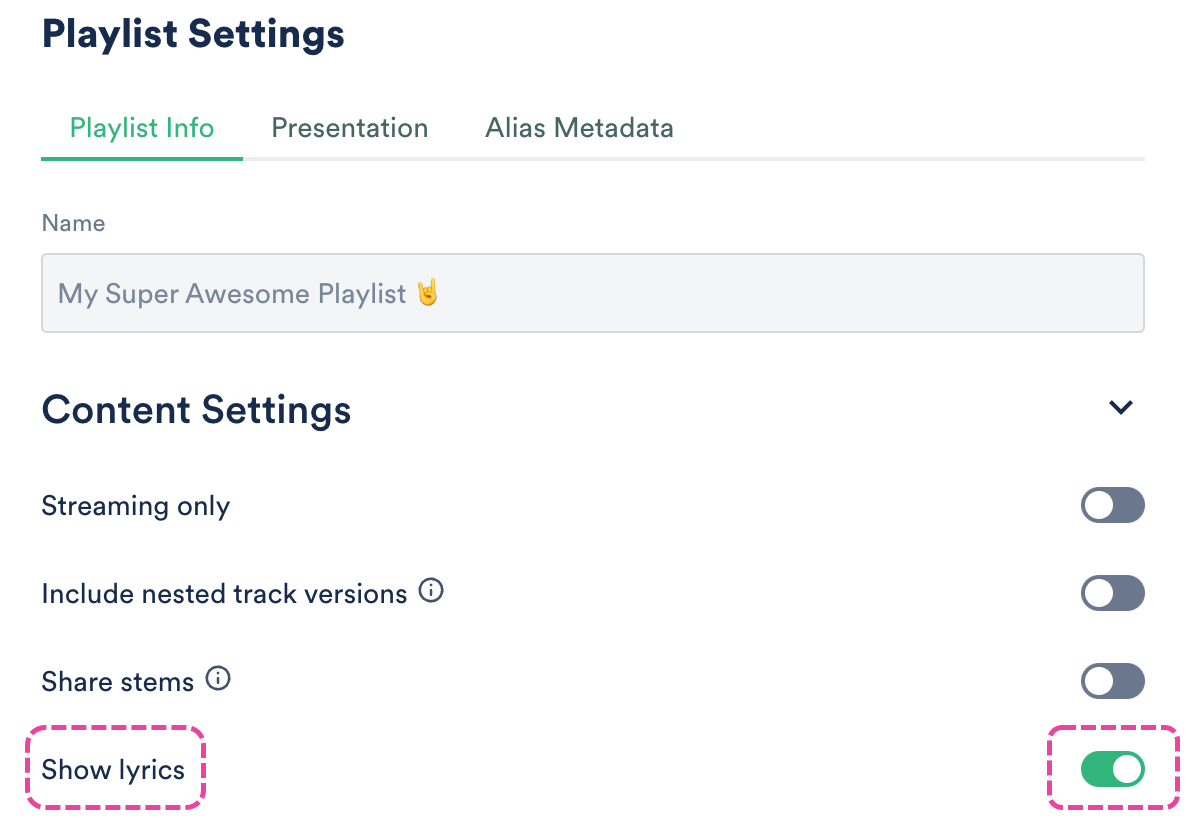Collapse the Content Settings section chevron
Image resolution: width=1188 pixels, height=826 pixels.
click(x=1121, y=408)
